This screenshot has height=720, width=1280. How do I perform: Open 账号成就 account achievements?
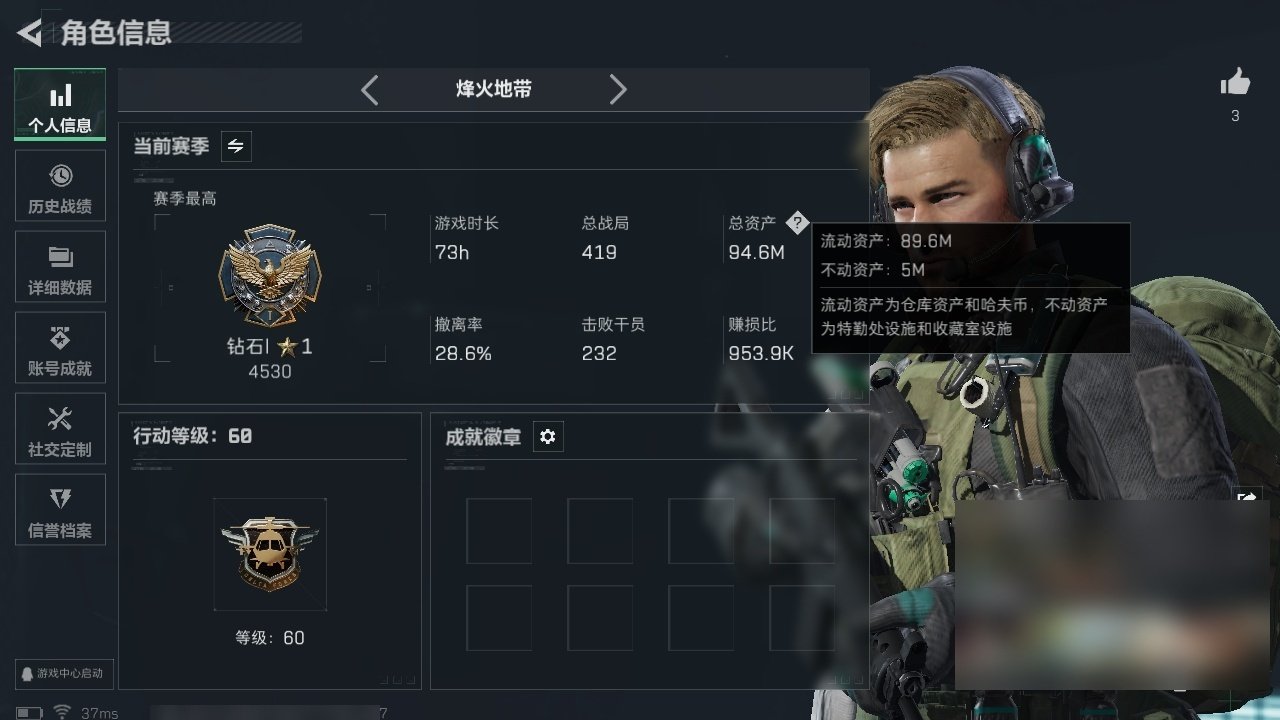click(x=60, y=348)
